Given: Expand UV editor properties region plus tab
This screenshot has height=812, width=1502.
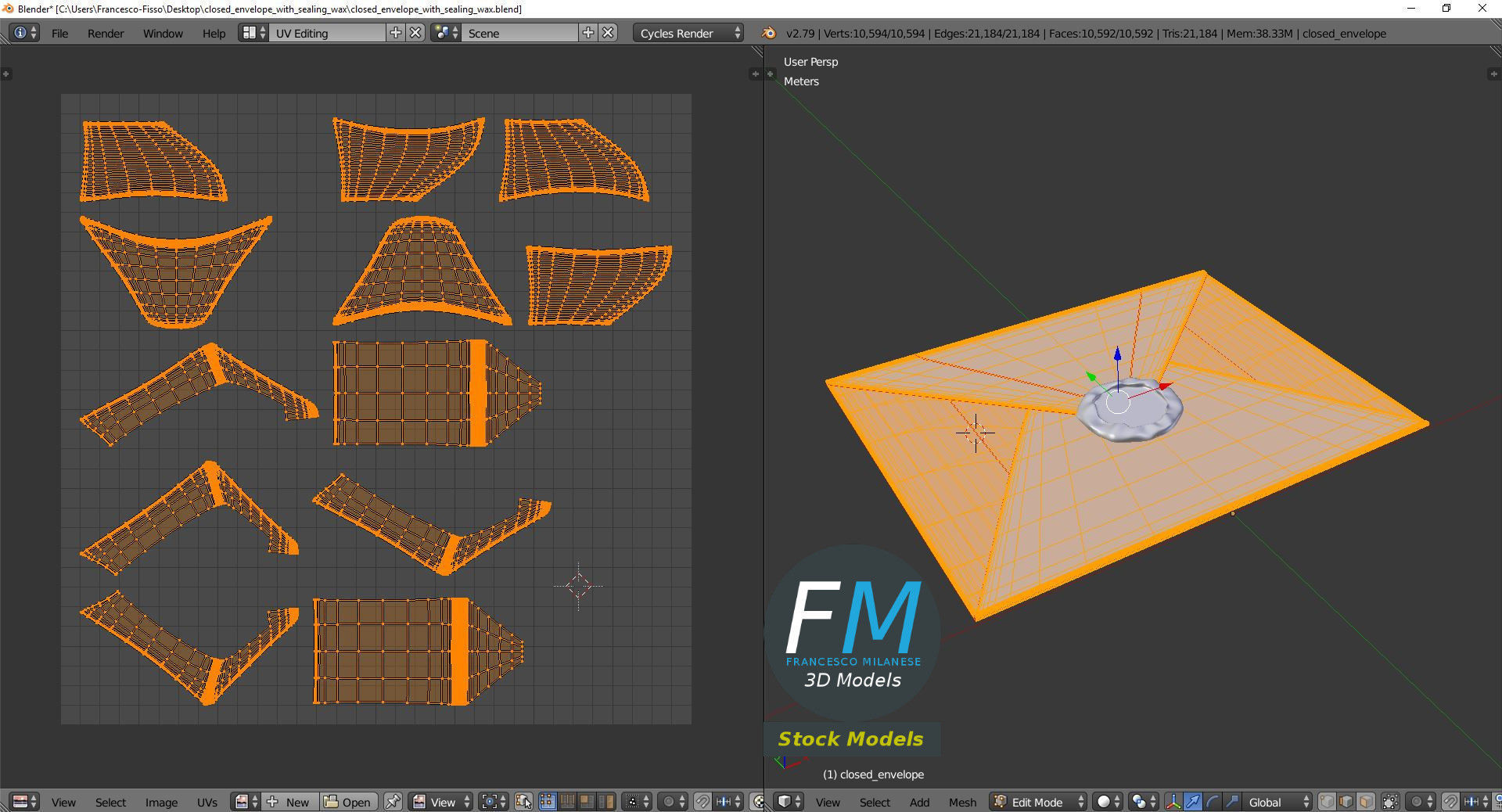Looking at the screenshot, I should [755, 74].
